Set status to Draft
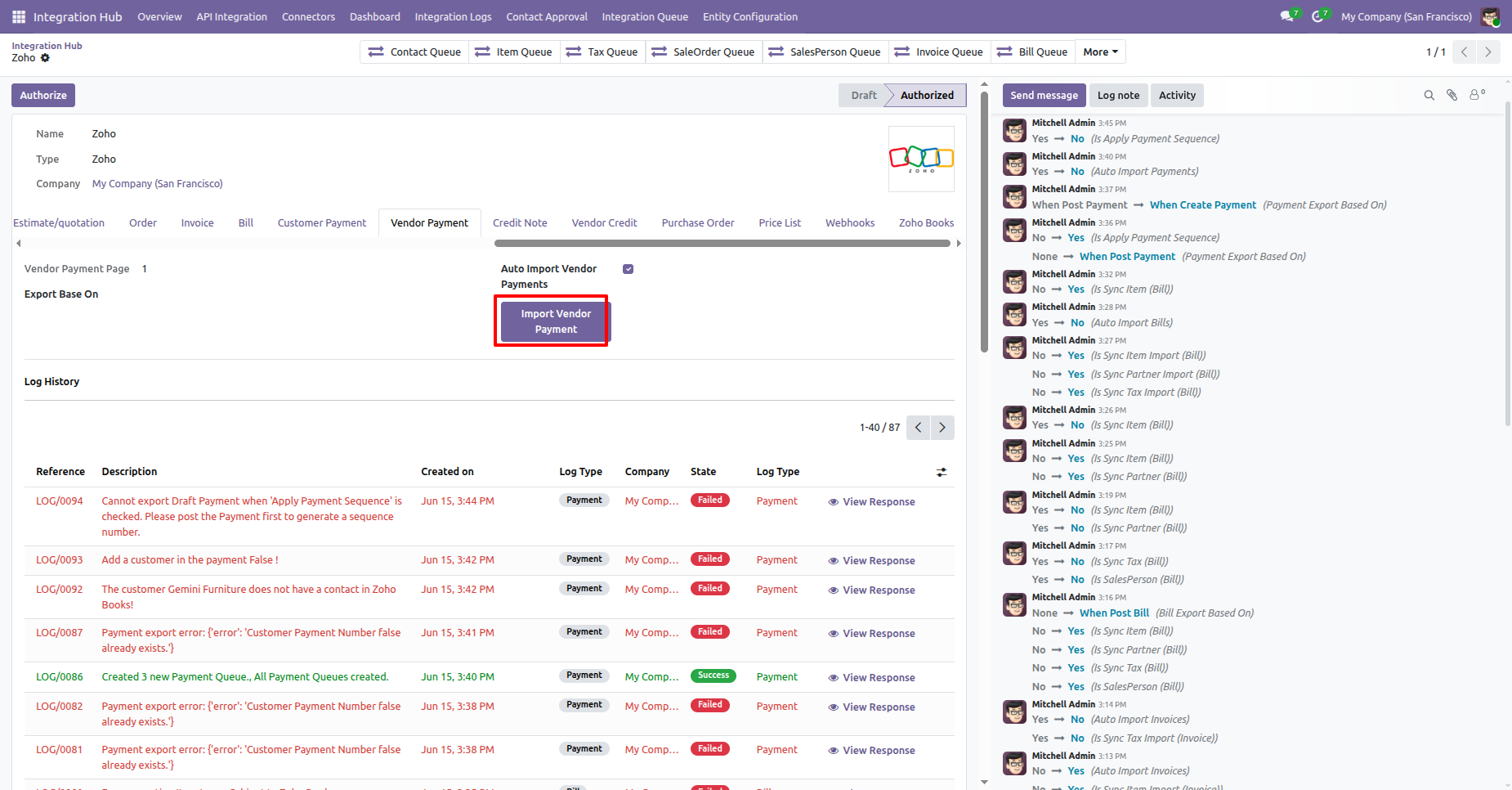1512x790 pixels. (863, 95)
